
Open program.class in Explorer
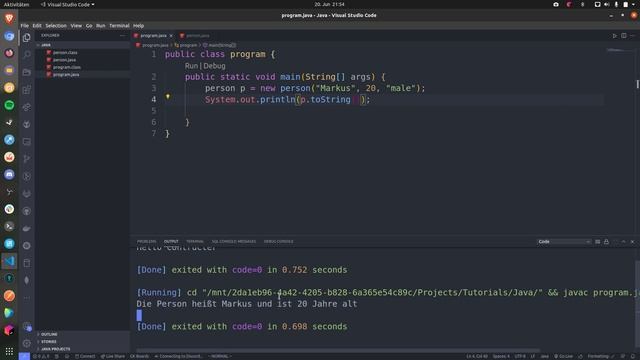point(67,67)
